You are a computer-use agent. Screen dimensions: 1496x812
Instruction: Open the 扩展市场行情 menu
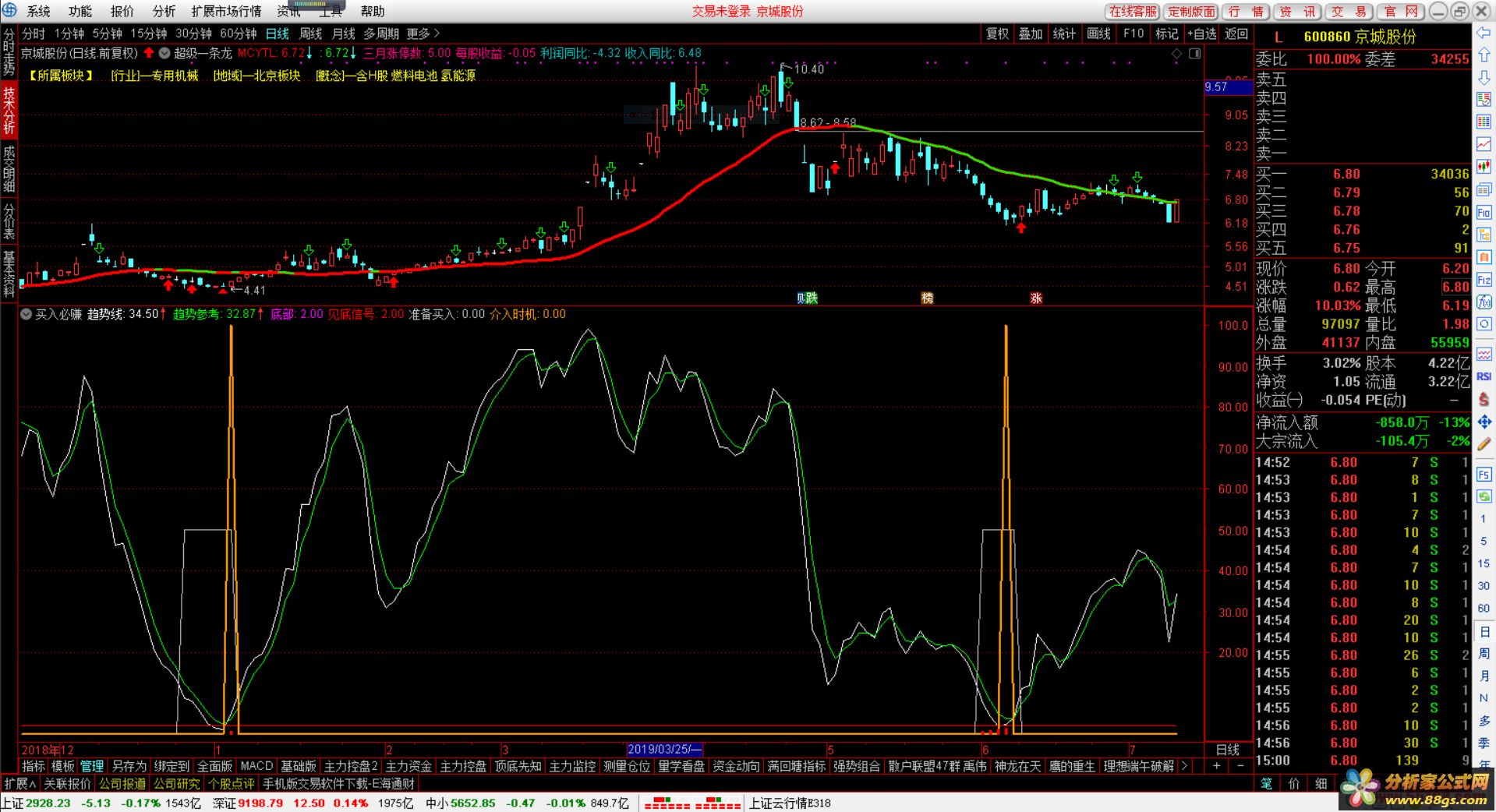click(x=226, y=11)
